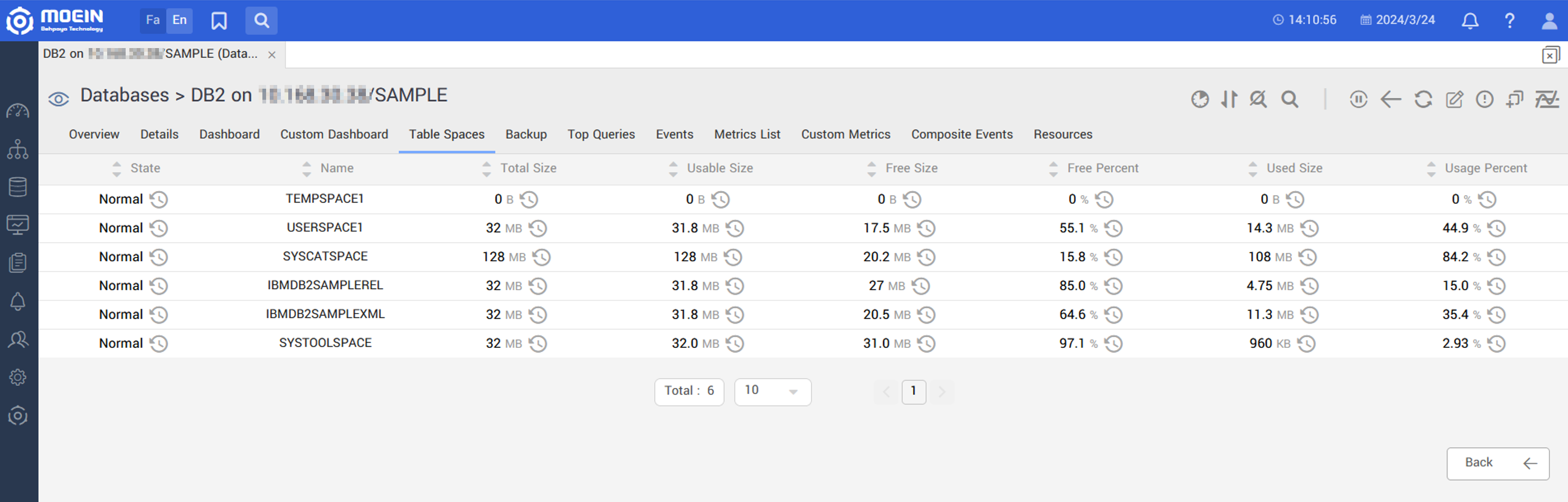The image size is (1568, 502).
Task: View history of SYSCATSPACE usage percent
Action: [x=1496, y=258]
